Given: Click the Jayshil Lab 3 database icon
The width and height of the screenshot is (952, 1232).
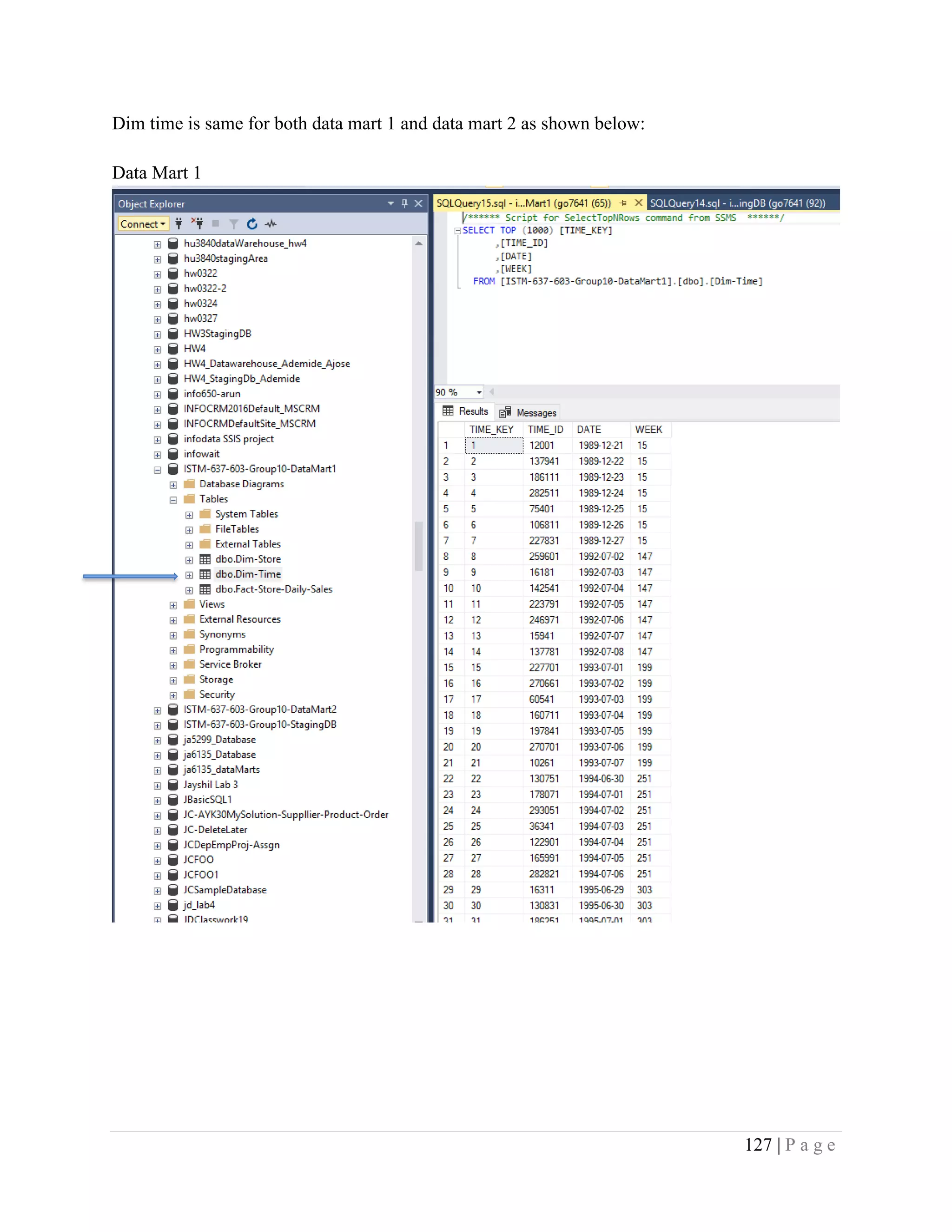Looking at the screenshot, I should click(173, 785).
